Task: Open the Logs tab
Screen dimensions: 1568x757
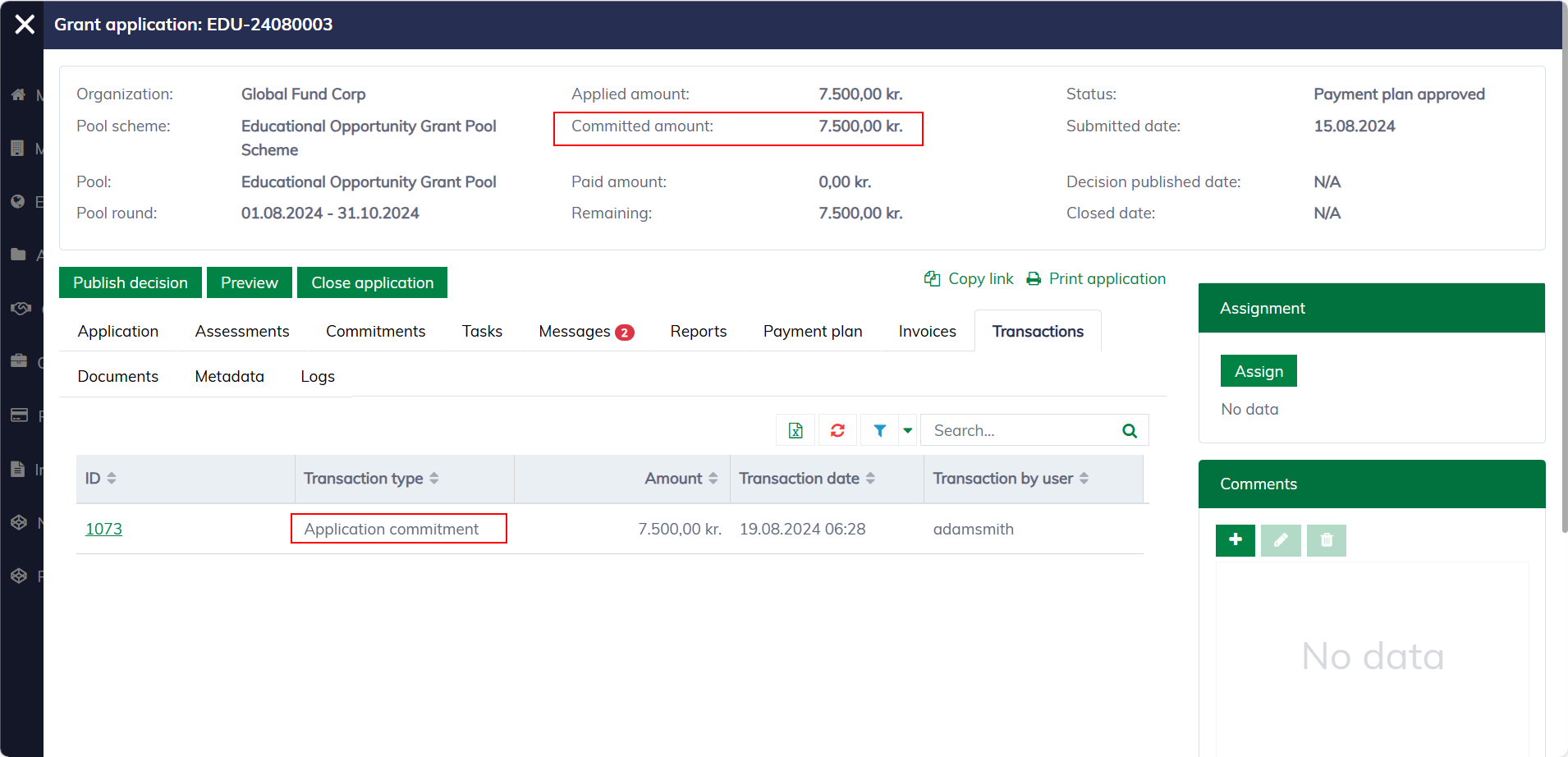Action: coord(317,376)
